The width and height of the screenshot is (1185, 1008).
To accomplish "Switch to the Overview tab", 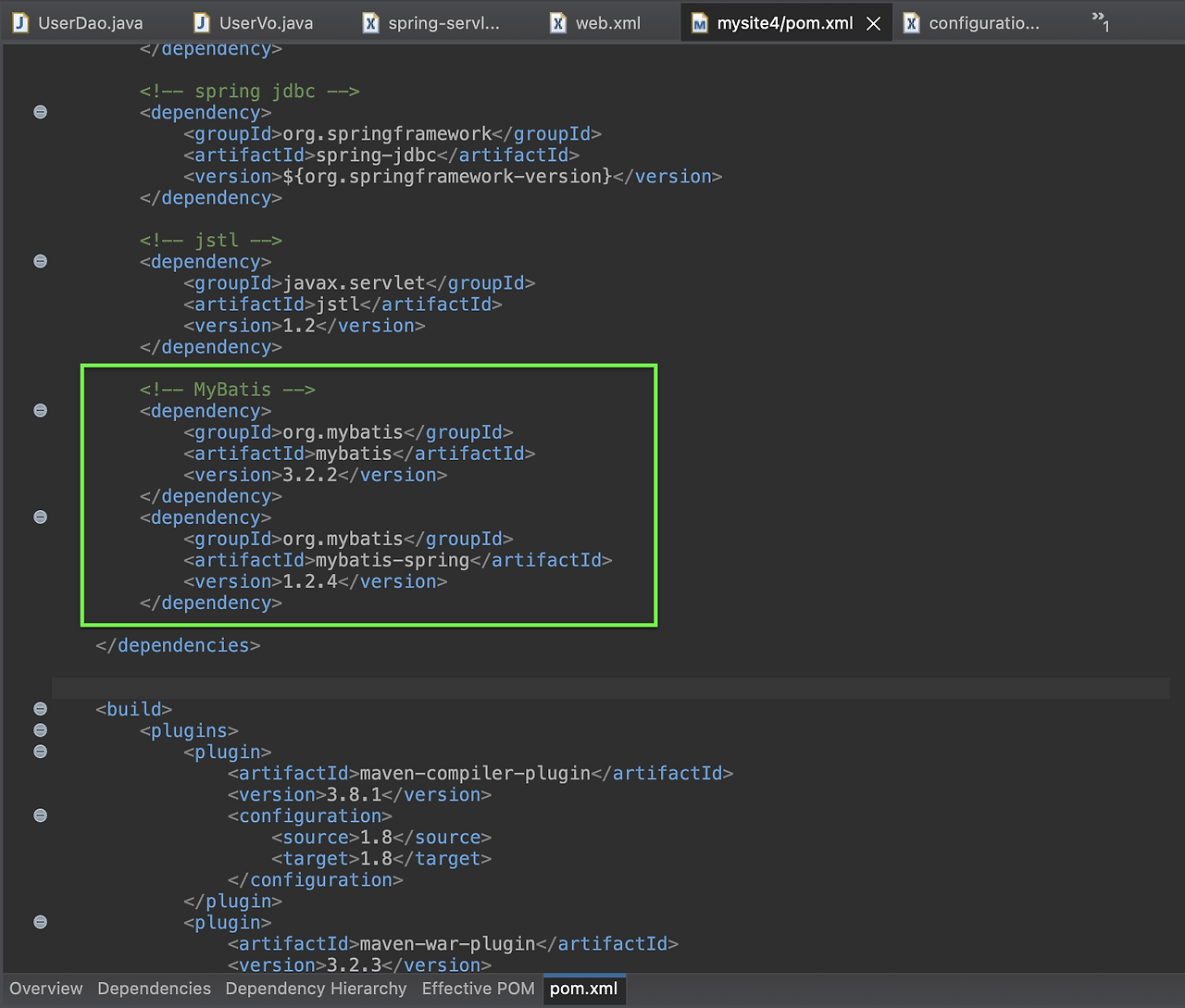I will pyautogui.click(x=45, y=989).
